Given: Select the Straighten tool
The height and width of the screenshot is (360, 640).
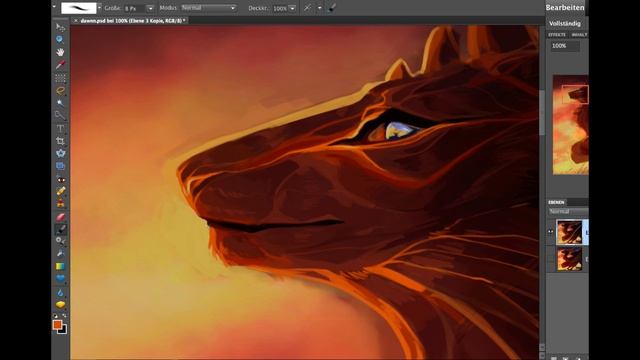Looking at the screenshot, I should pyautogui.click(x=60, y=166).
